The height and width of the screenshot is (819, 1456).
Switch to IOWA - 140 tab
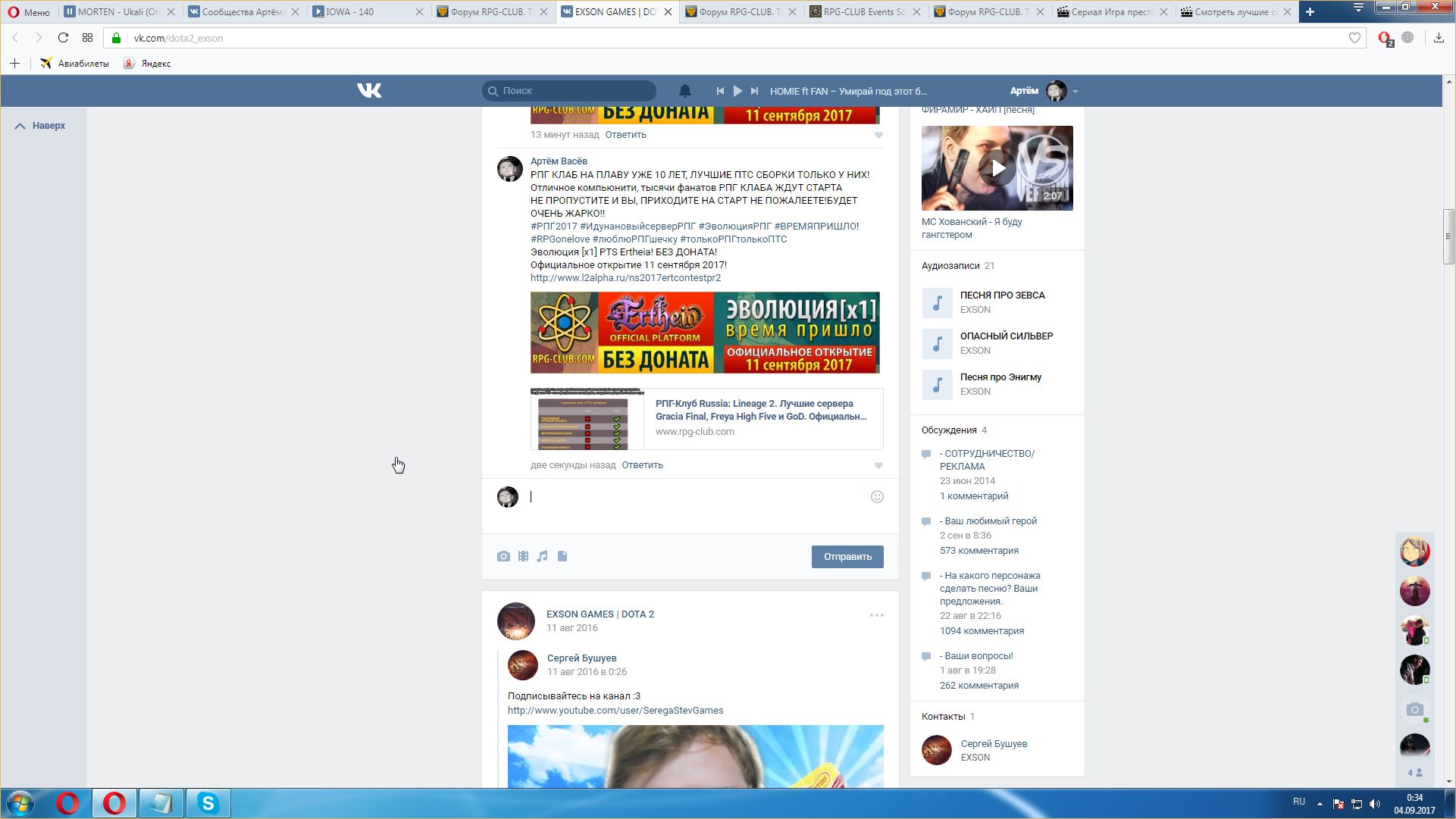365,12
